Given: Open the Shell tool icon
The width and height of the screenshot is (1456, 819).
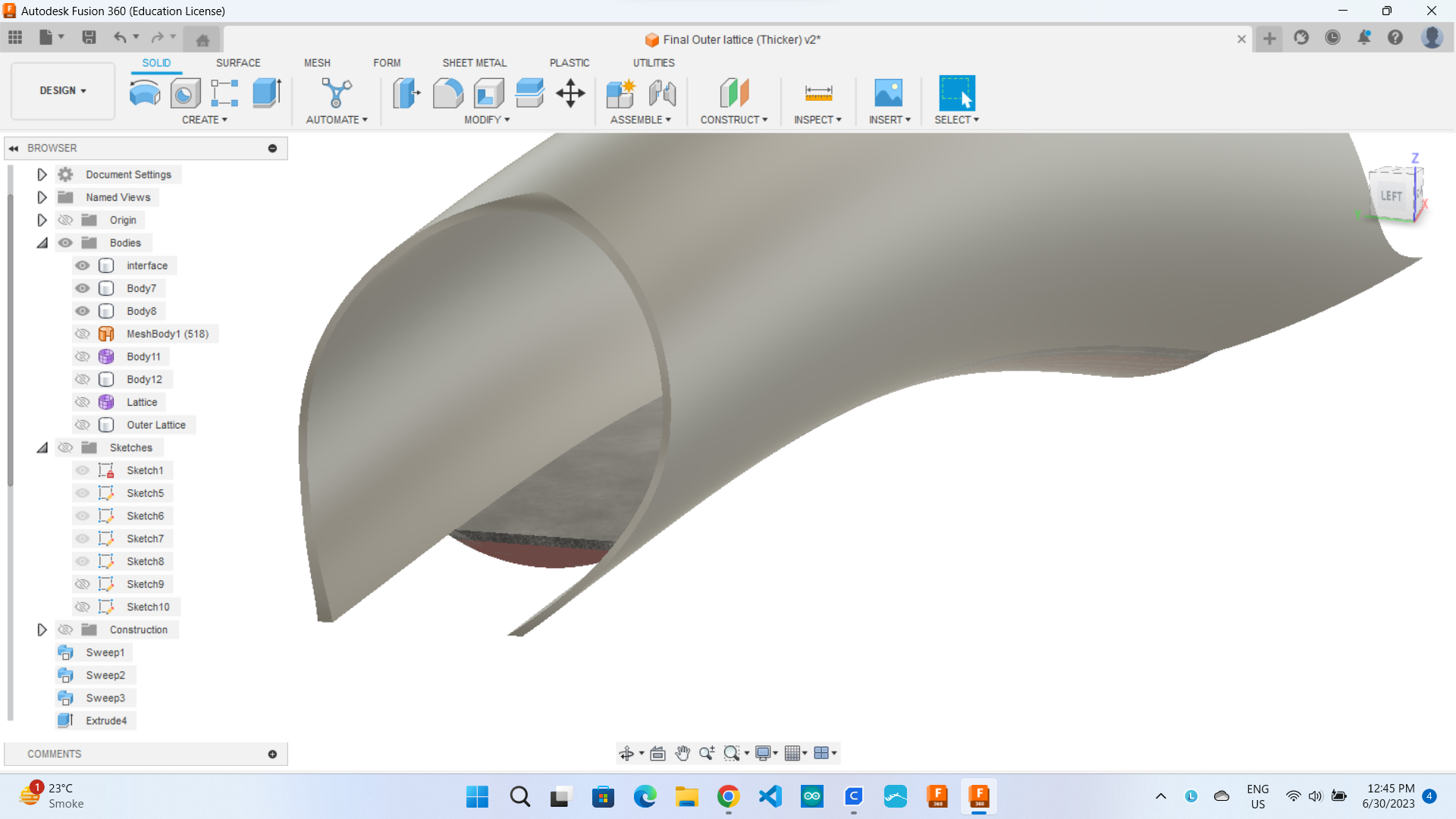Looking at the screenshot, I should point(488,93).
